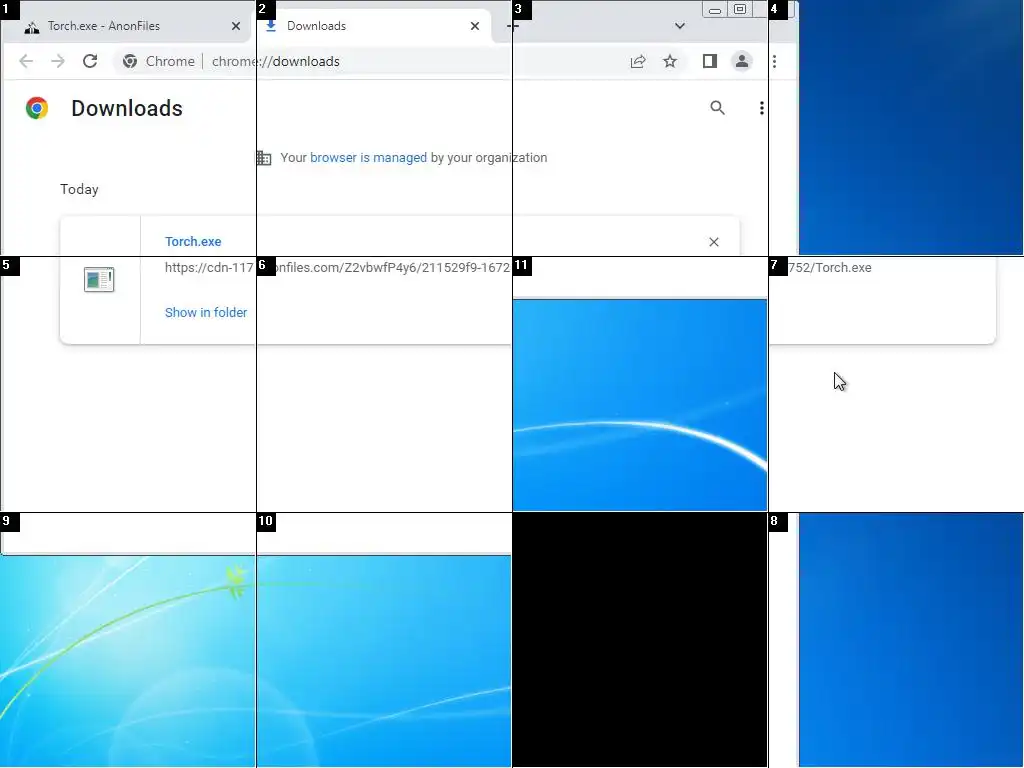Viewport: 1024px width, 768px height.
Task: Click the Torch.exe file icon
Action: tap(99, 280)
